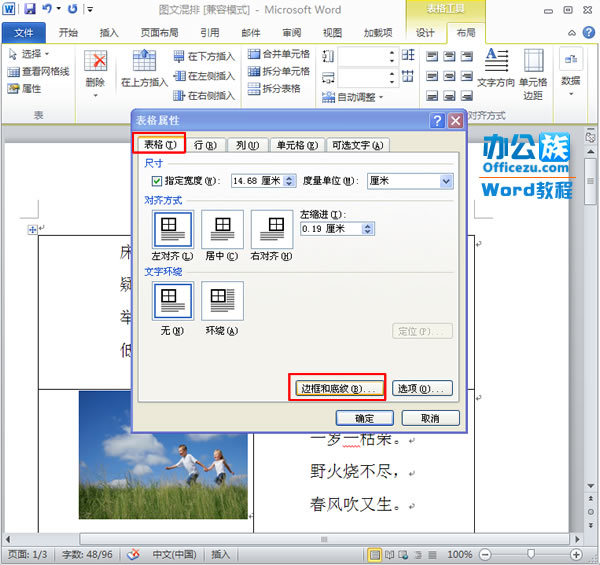Click the Redo icon in title bar
Screen dimensions: 600x565
click(72, 9)
